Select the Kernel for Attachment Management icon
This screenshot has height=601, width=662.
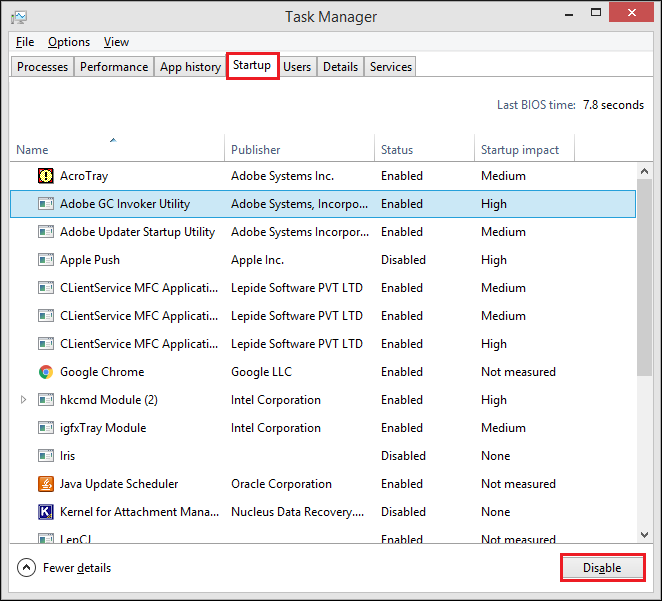[46, 512]
